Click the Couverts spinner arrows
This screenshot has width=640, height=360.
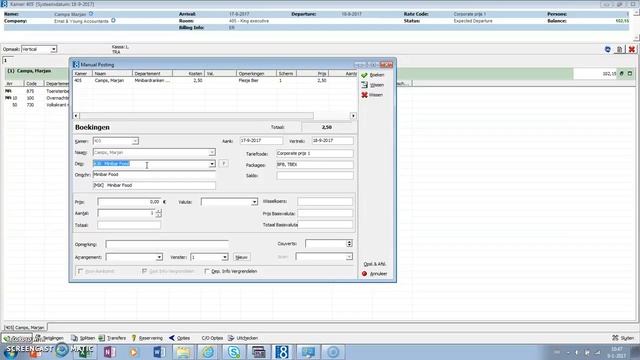[x=349, y=243]
